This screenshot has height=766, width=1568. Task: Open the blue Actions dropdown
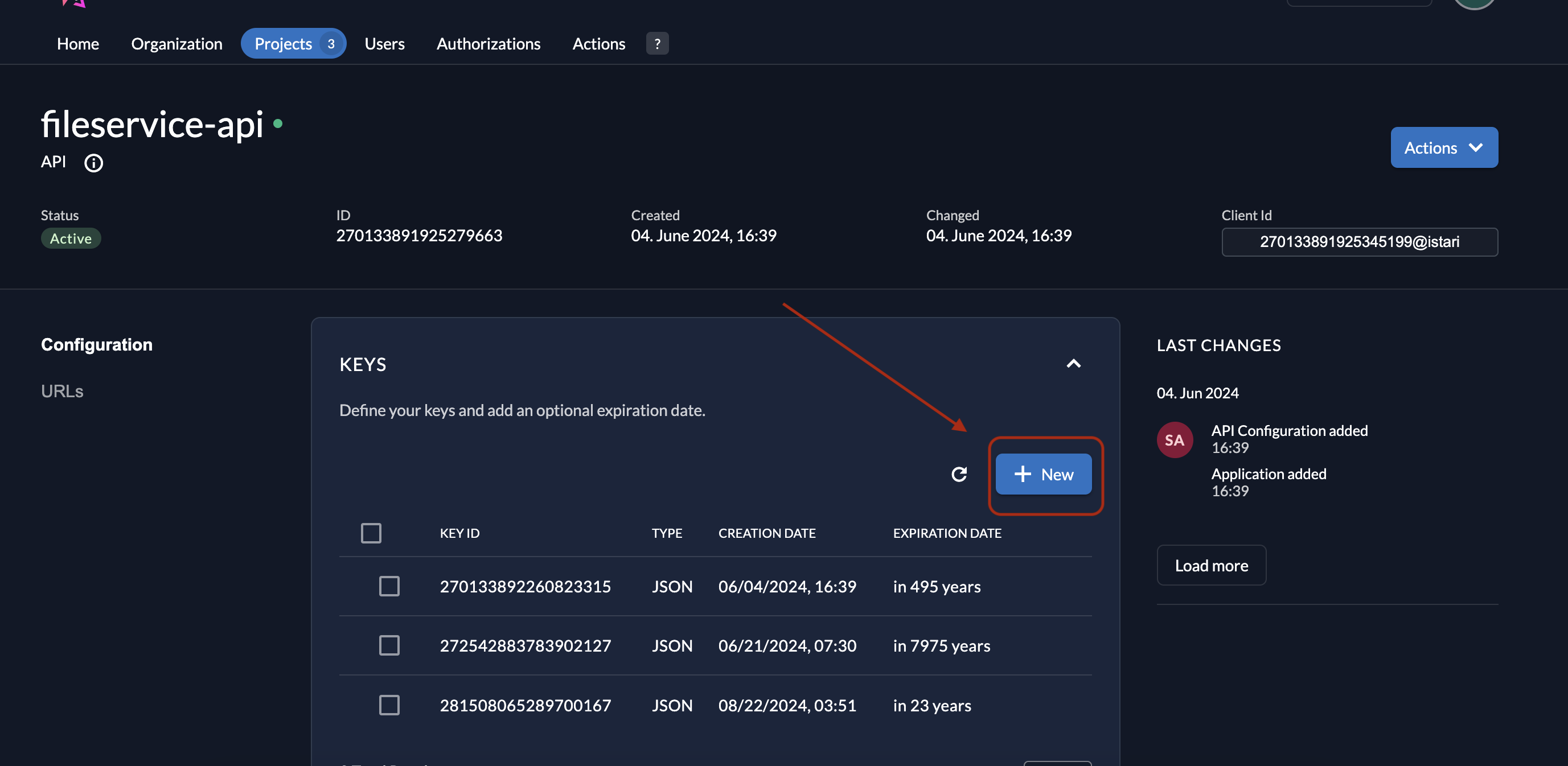click(x=1443, y=148)
